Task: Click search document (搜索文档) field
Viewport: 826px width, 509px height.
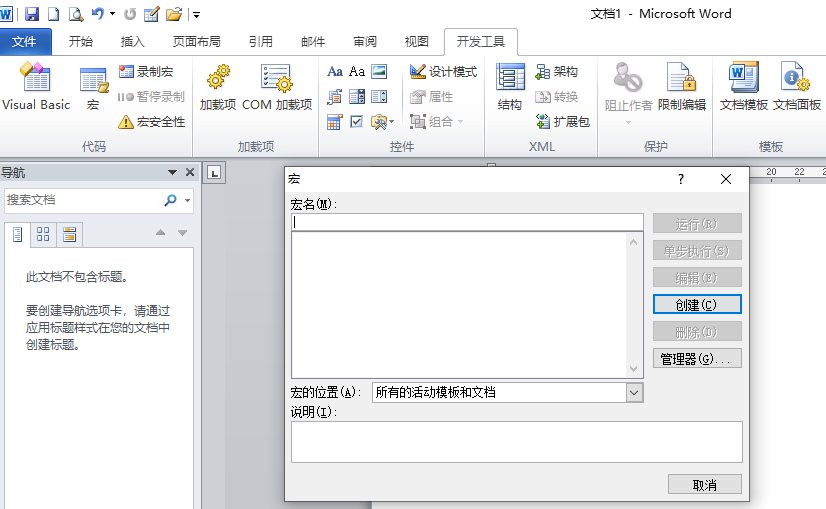Action: pyautogui.click(x=83, y=200)
